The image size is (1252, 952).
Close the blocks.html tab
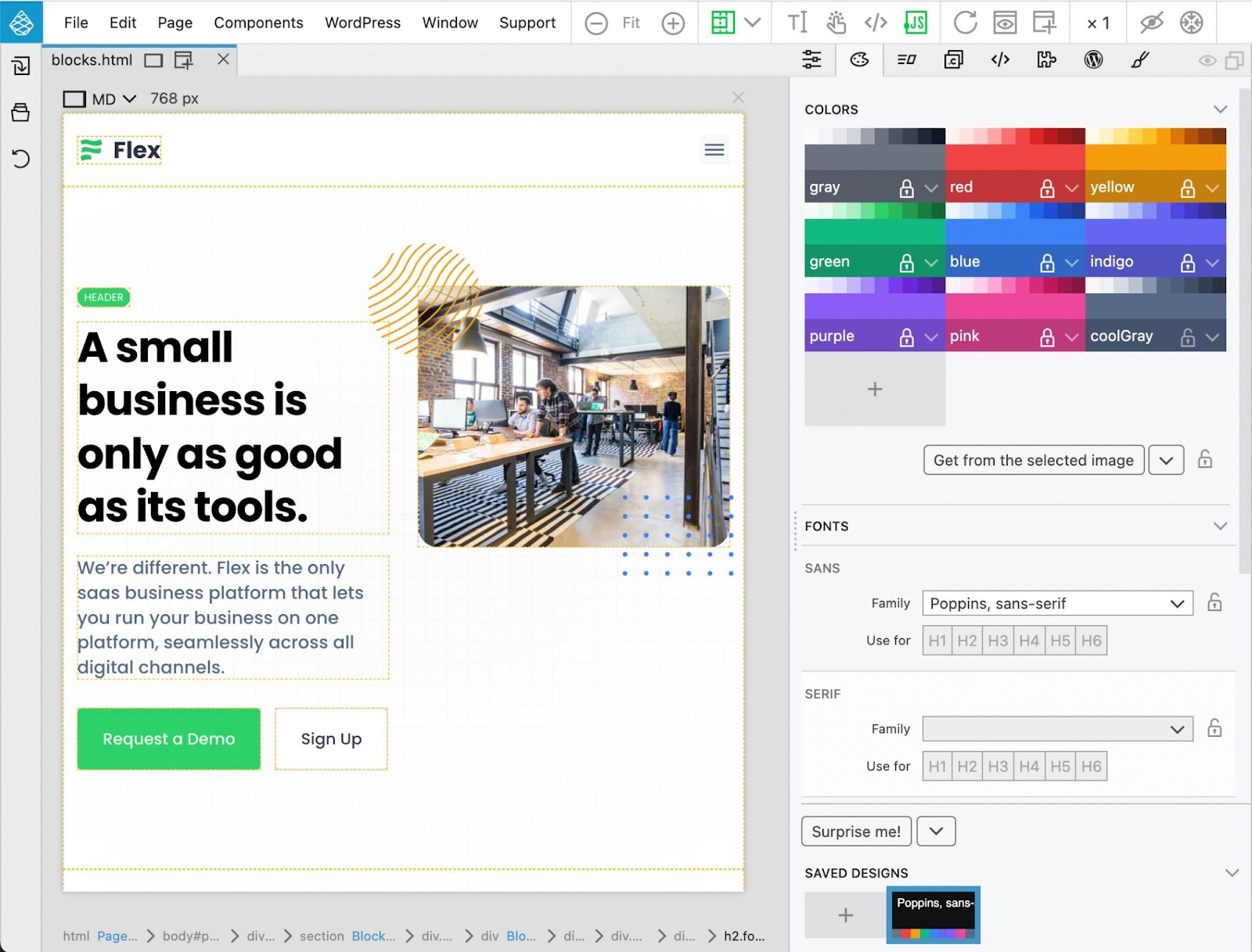223,59
